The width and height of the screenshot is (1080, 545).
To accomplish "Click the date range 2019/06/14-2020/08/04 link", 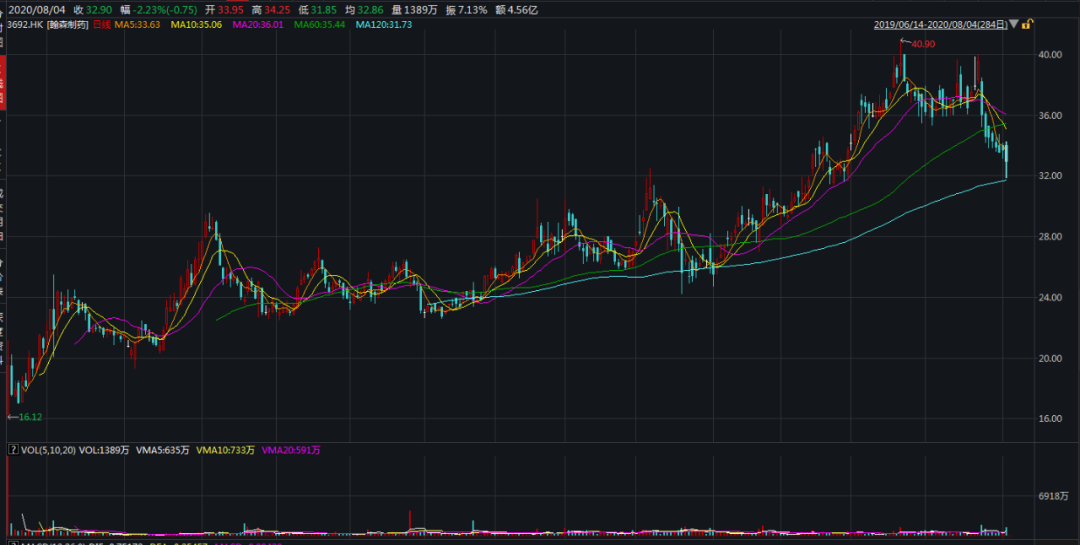I will tap(940, 23).
